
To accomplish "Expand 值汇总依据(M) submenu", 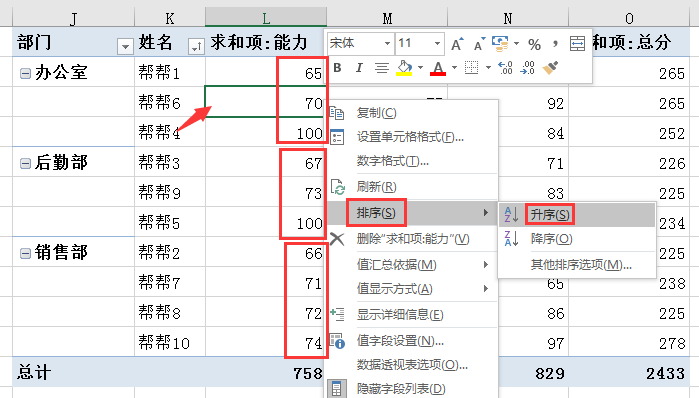I will [x=412, y=265].
